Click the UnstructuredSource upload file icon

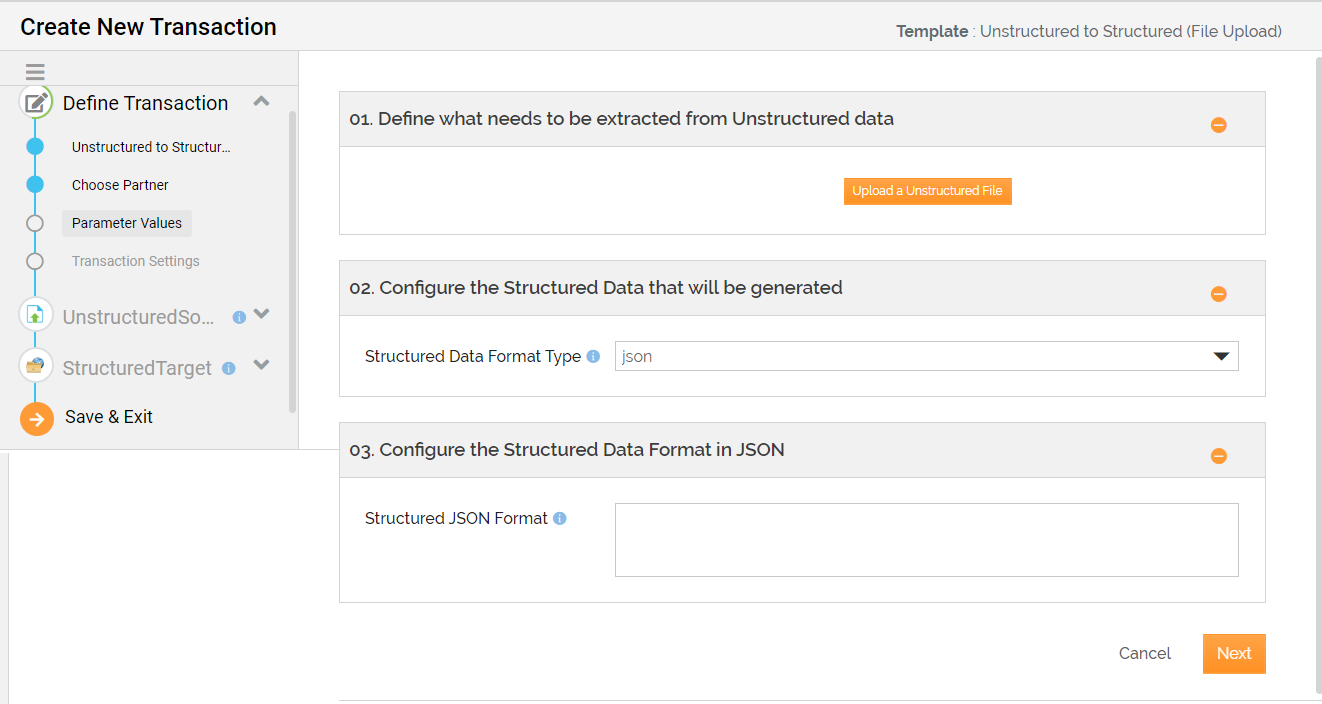coord(36,315)
